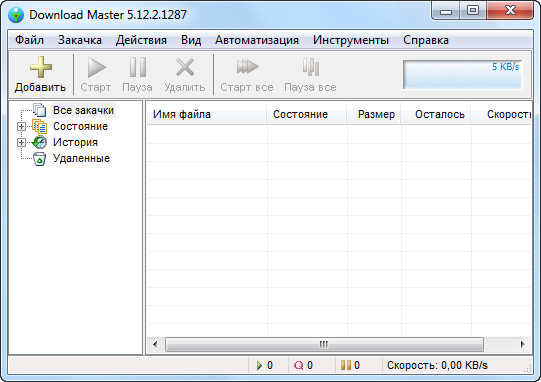Click the horizontal scrollbar thumb
Image resolution: width=541 pixels, height=382 pixels.
click(x=324, y=344)
